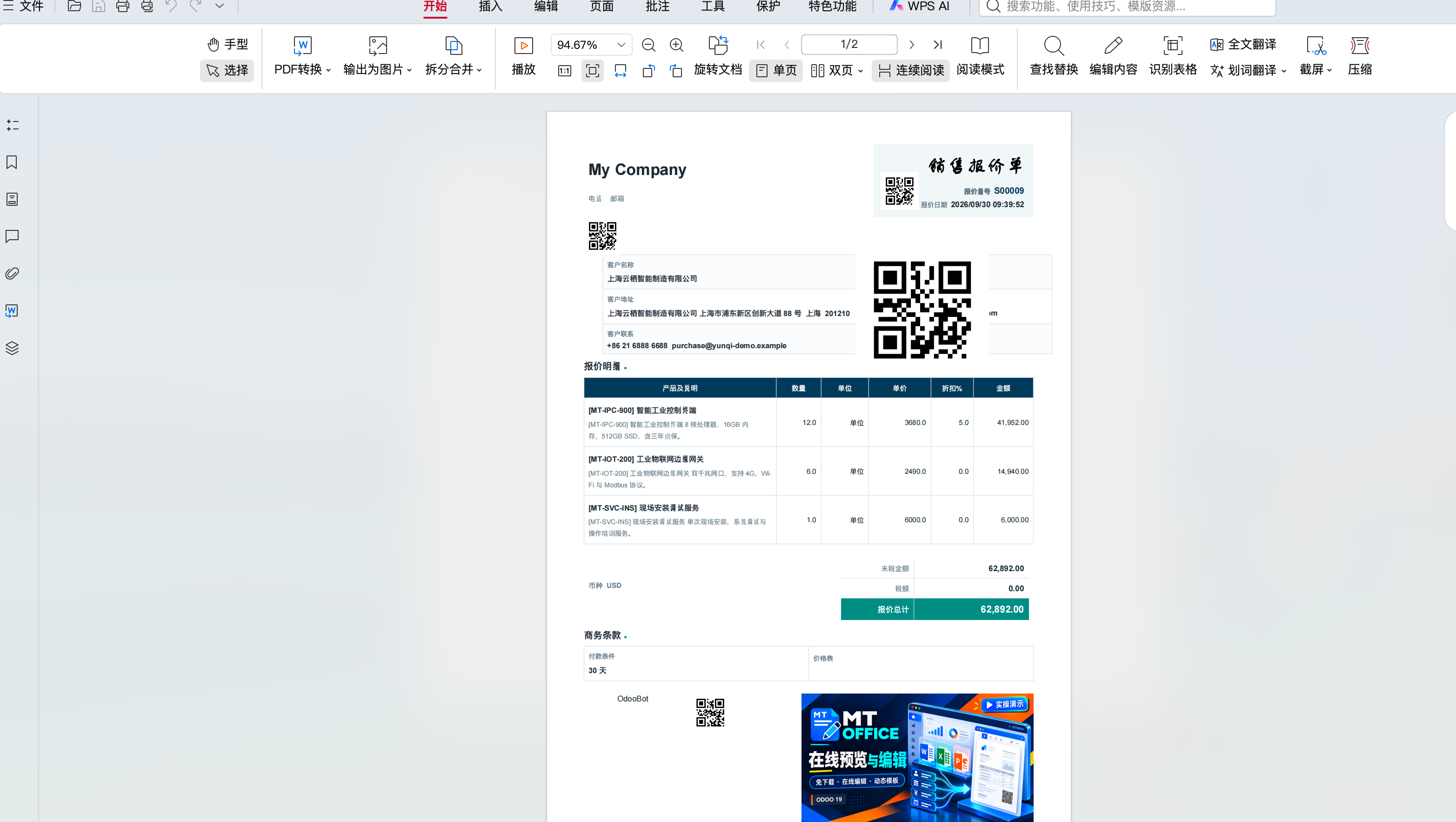This screenshot has height=822, width=1456.
Task: Open the comments panel in sidebar
Action: (x=12, y=236)
